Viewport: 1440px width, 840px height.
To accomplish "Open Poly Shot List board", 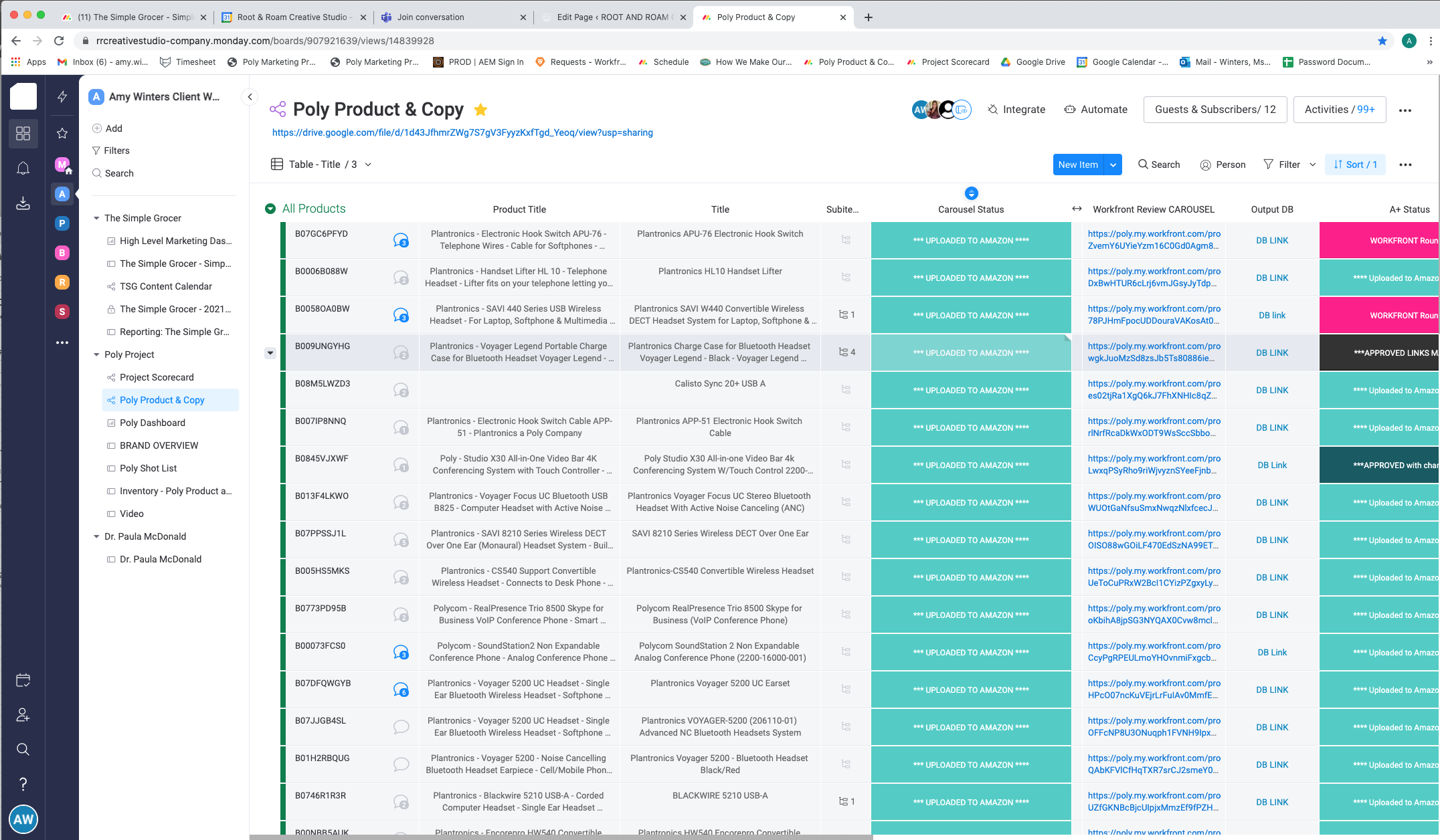I will pyautogui.click(x=149, y=468).
